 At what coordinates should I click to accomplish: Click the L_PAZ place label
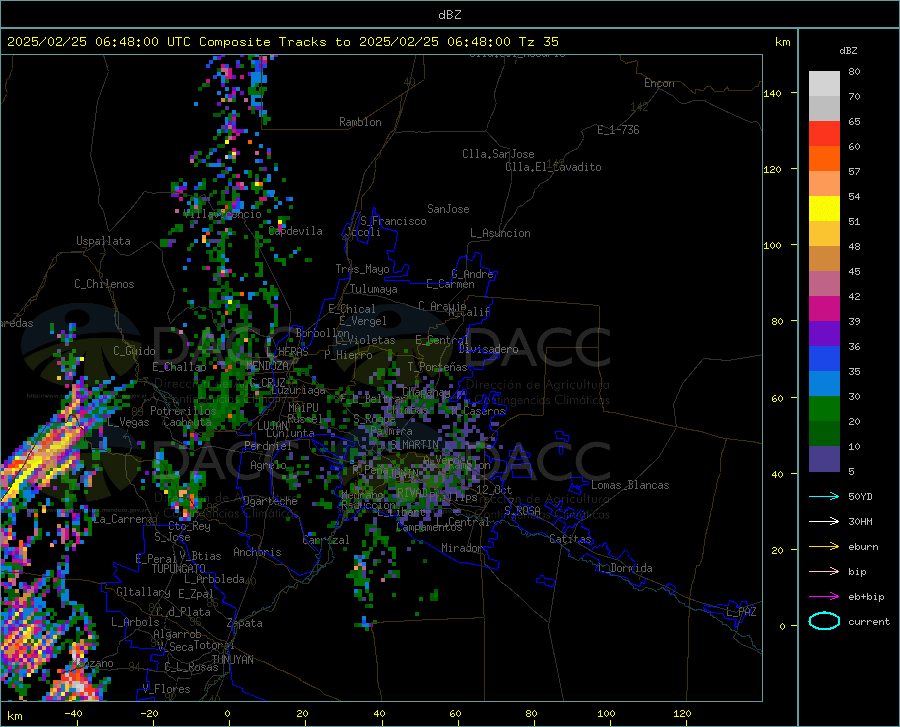pos(741,612)
